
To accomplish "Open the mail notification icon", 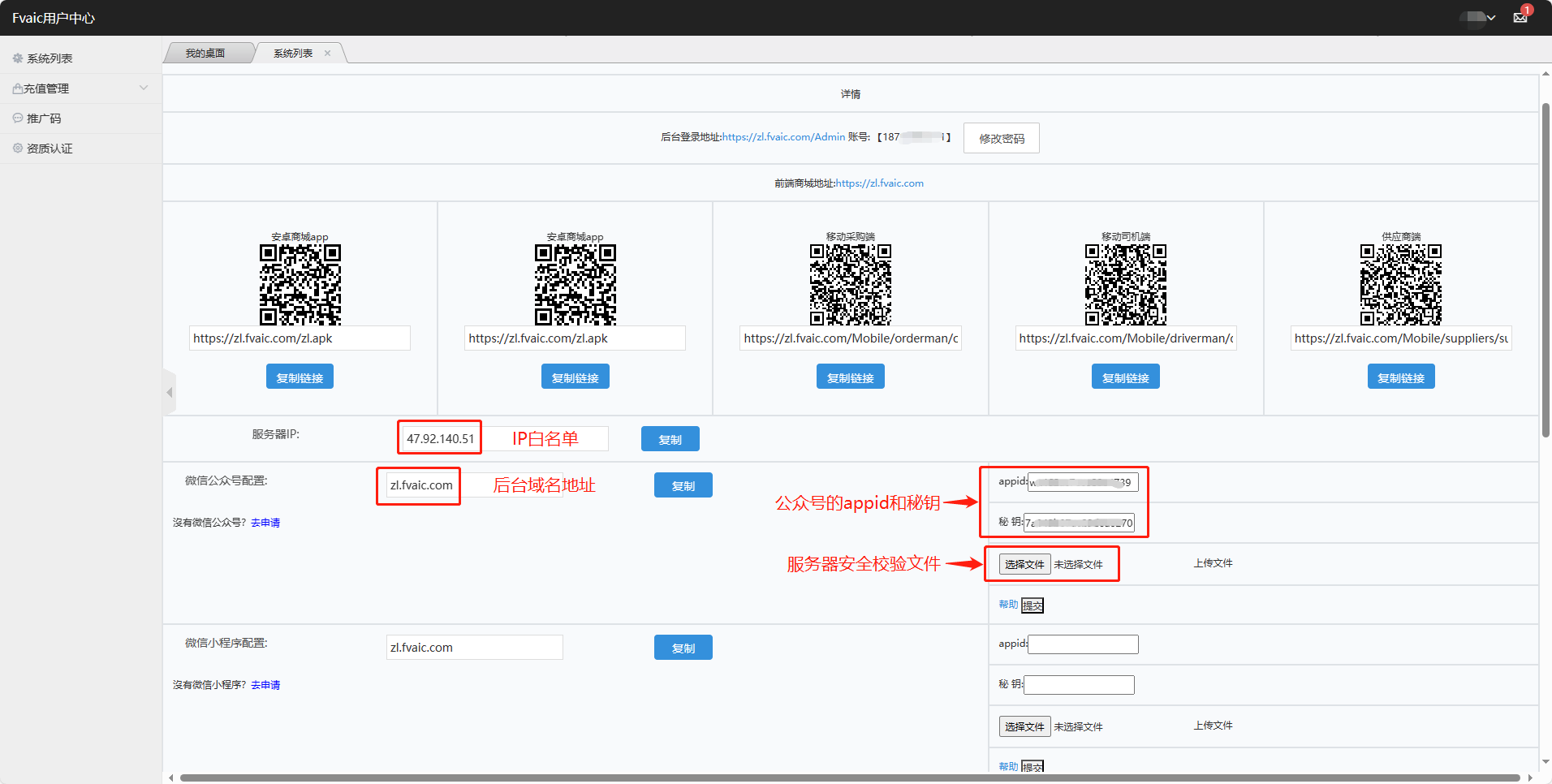I will click(1520, 18).
